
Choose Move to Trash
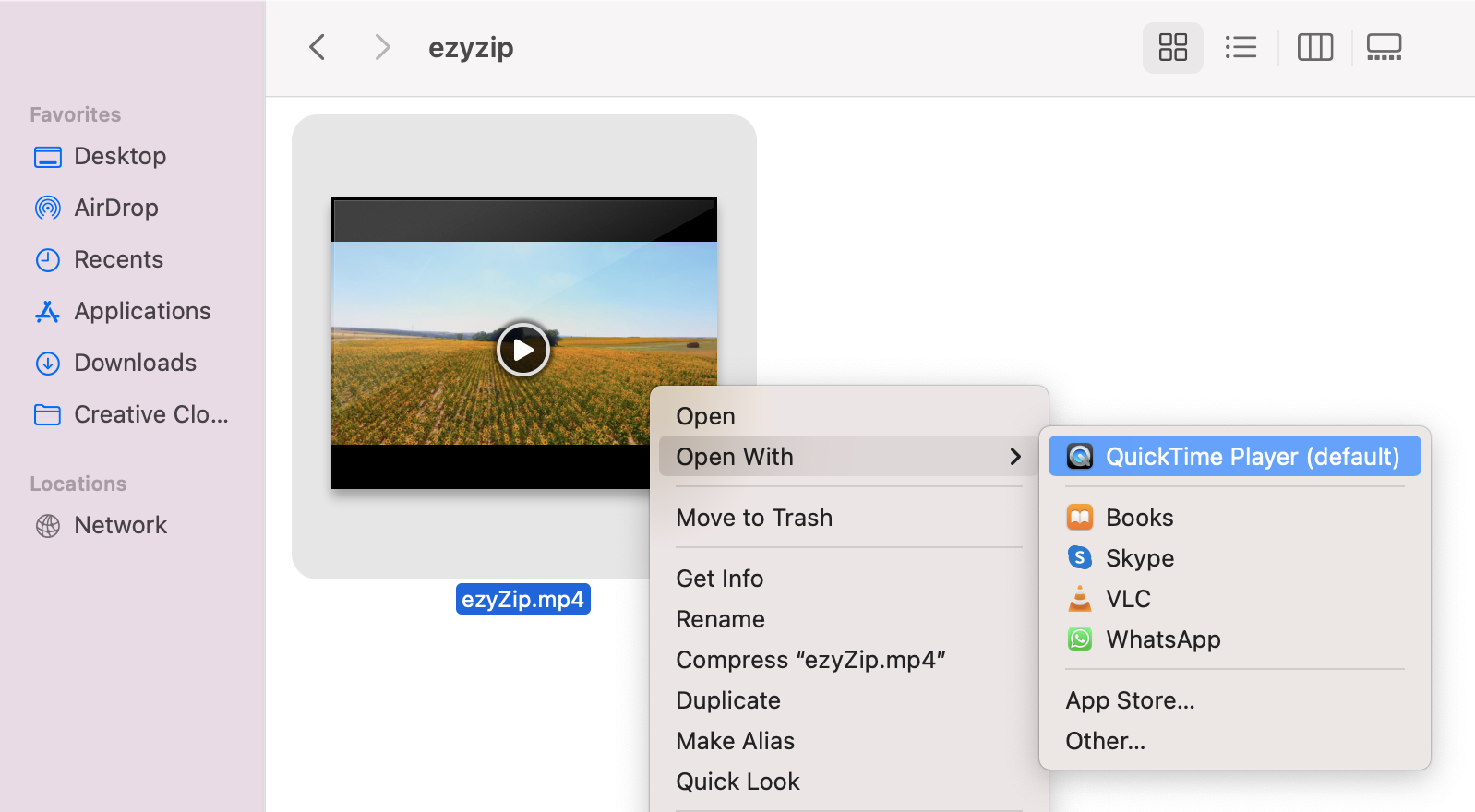coord(754,518)
